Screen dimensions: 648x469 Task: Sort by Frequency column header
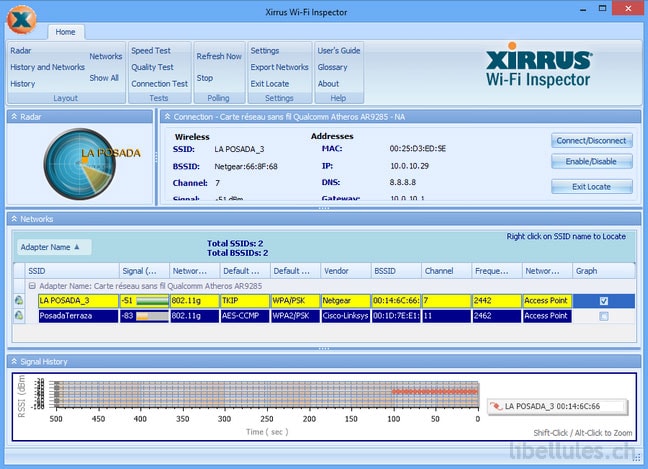pos(497,271)
